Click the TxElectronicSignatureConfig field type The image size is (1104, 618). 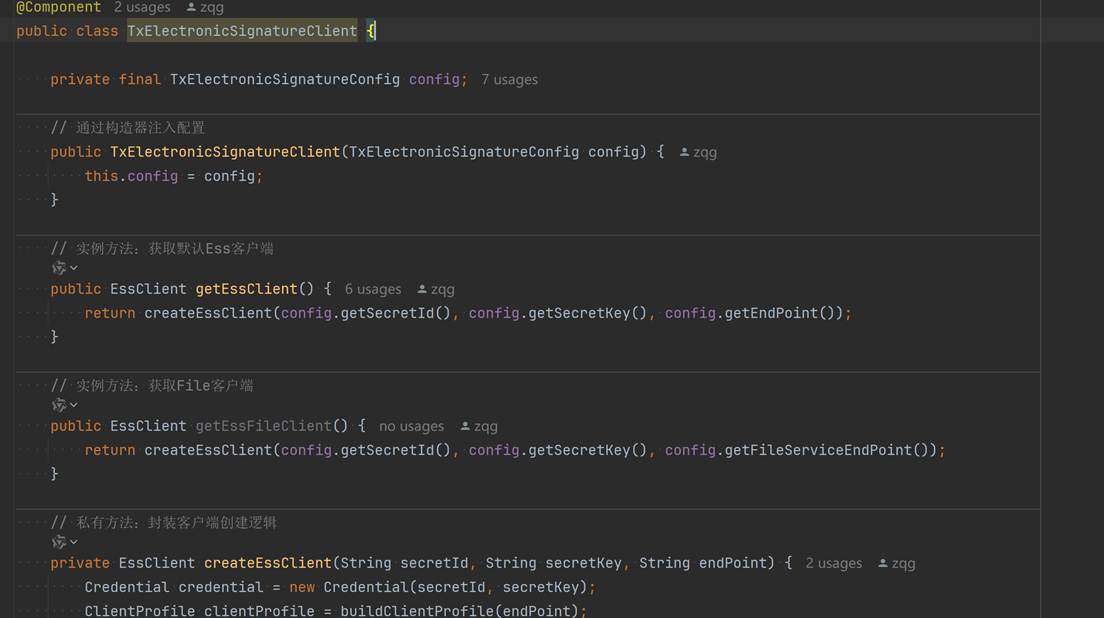click(284, 79)
